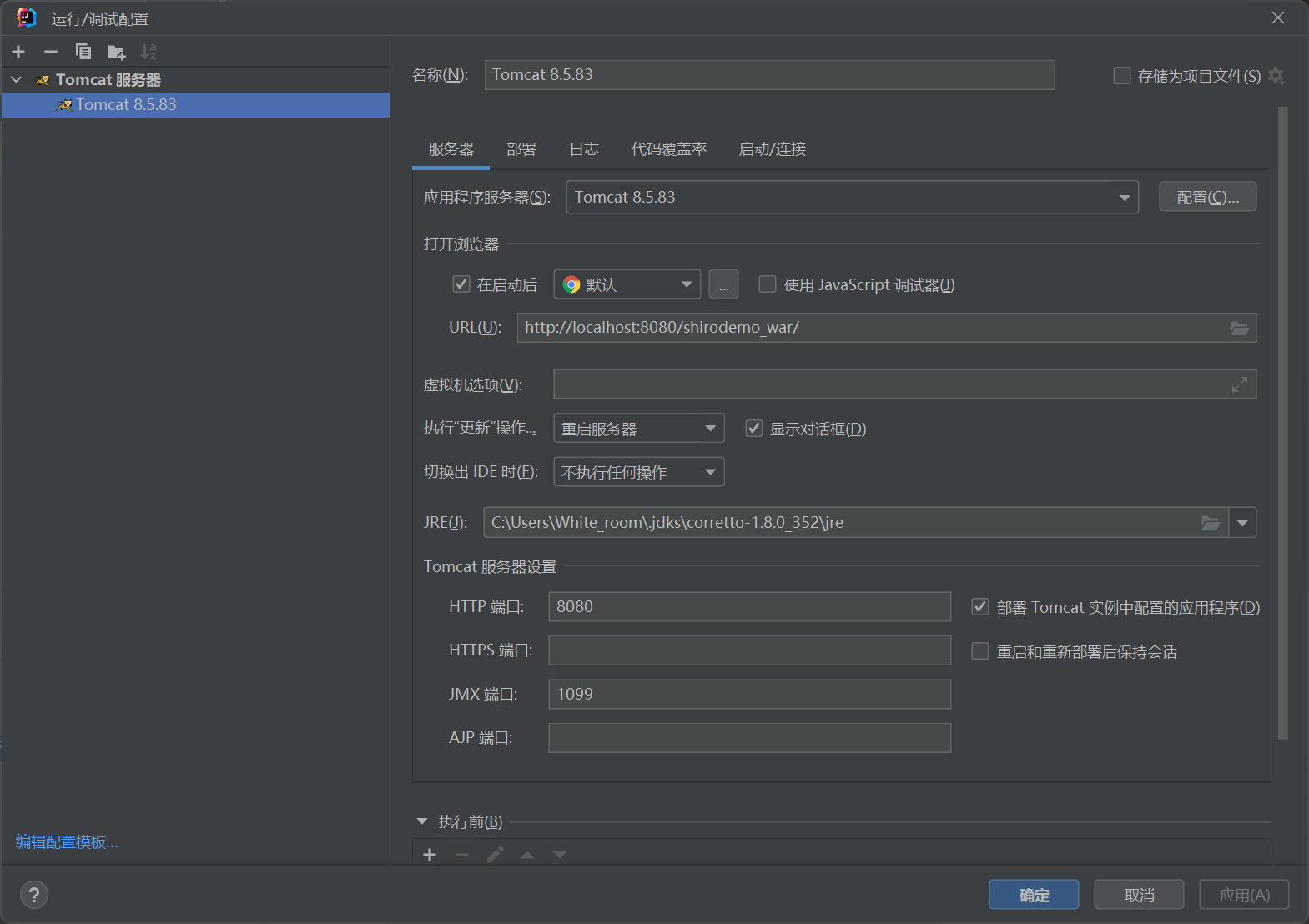Open the 重启服务器 update action dropdown

click(639, 429)
